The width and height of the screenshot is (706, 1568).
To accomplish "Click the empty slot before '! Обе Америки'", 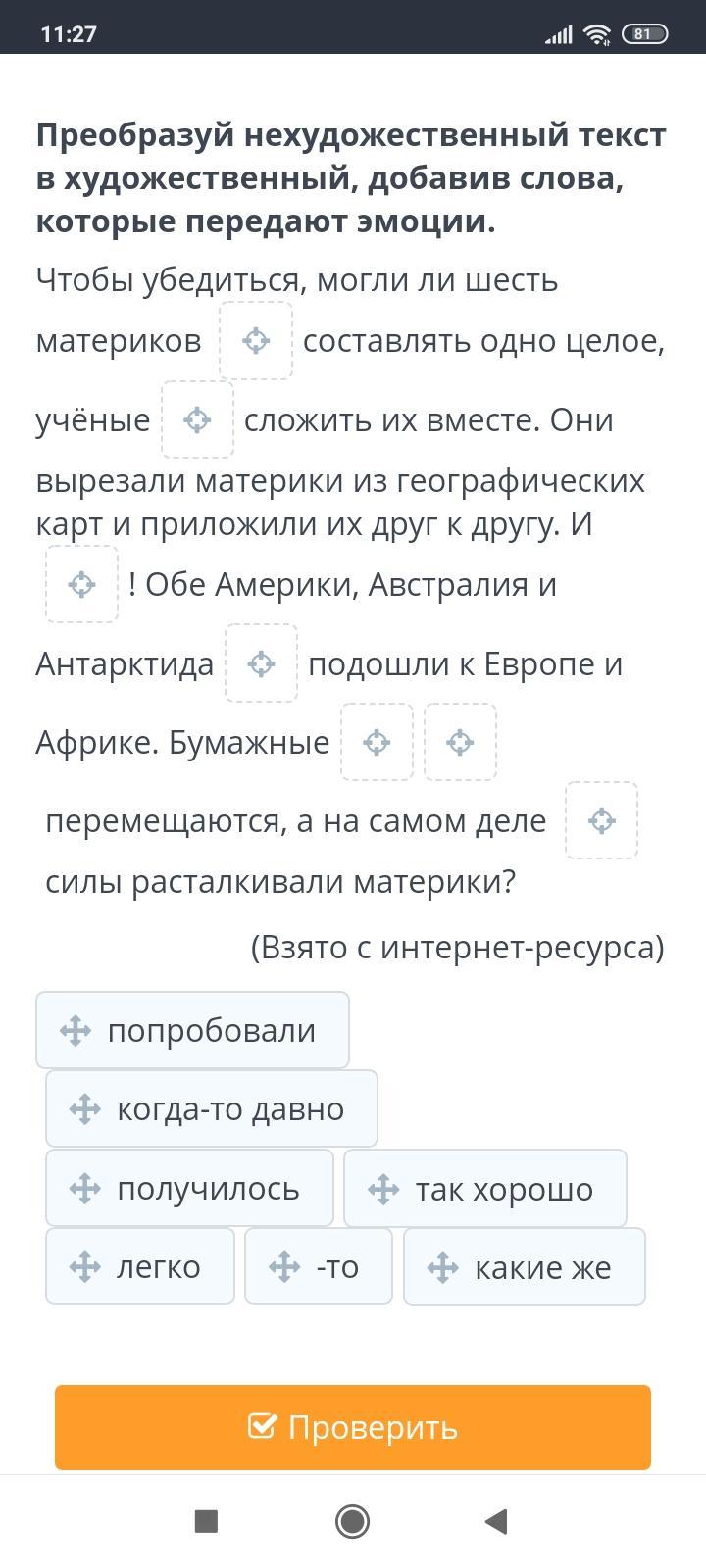I will point(81,584).
